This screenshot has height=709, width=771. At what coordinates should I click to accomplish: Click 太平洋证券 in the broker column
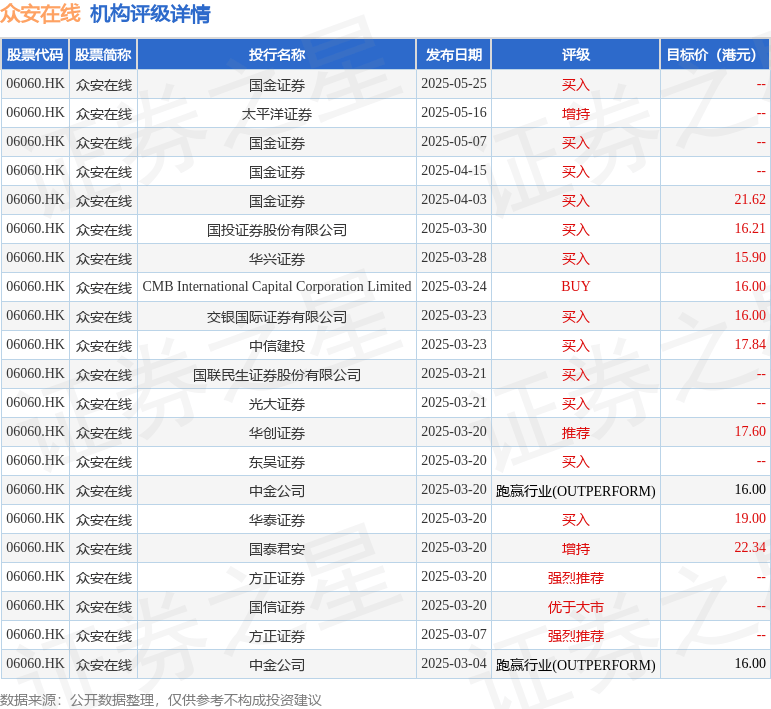coord(277,114)
